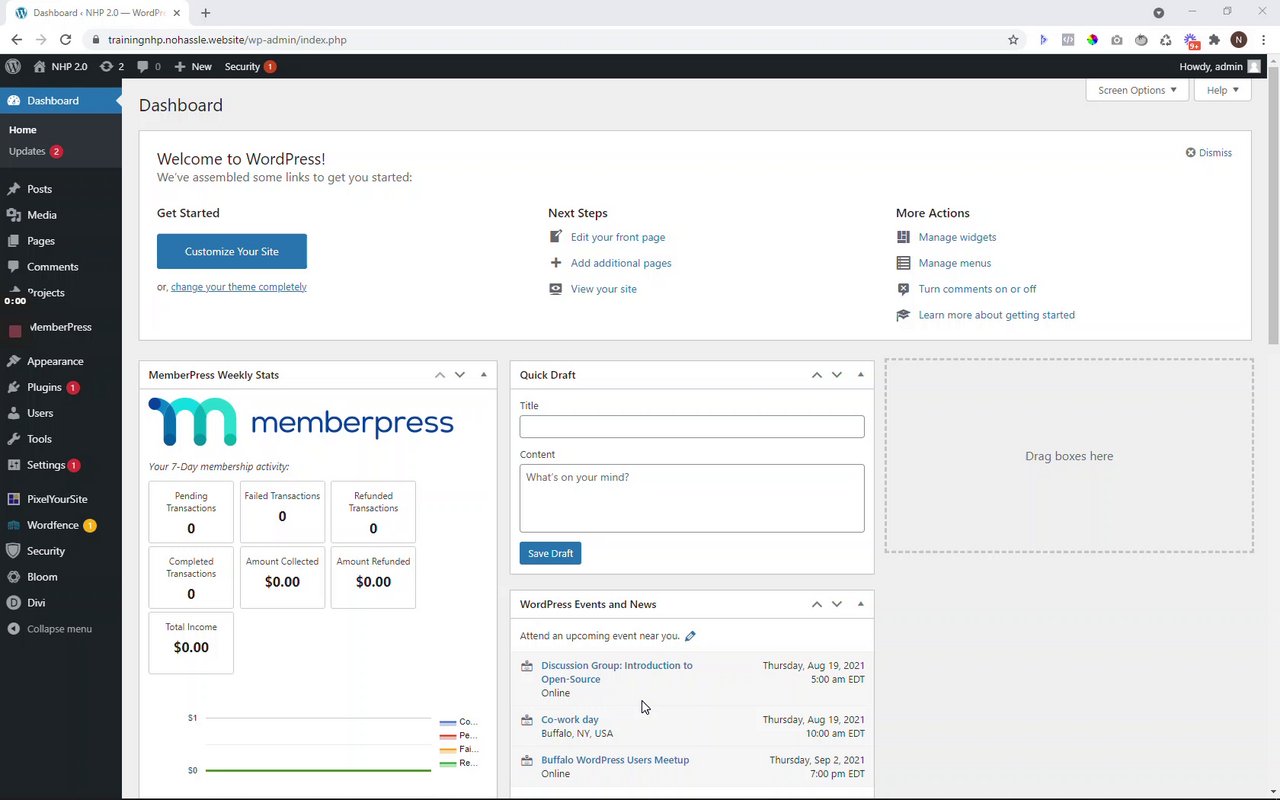Viewport: 1280px width, 800px height.
Task: Move MemberPress Weekly Stats box up
Action: [x=440, y=375]
